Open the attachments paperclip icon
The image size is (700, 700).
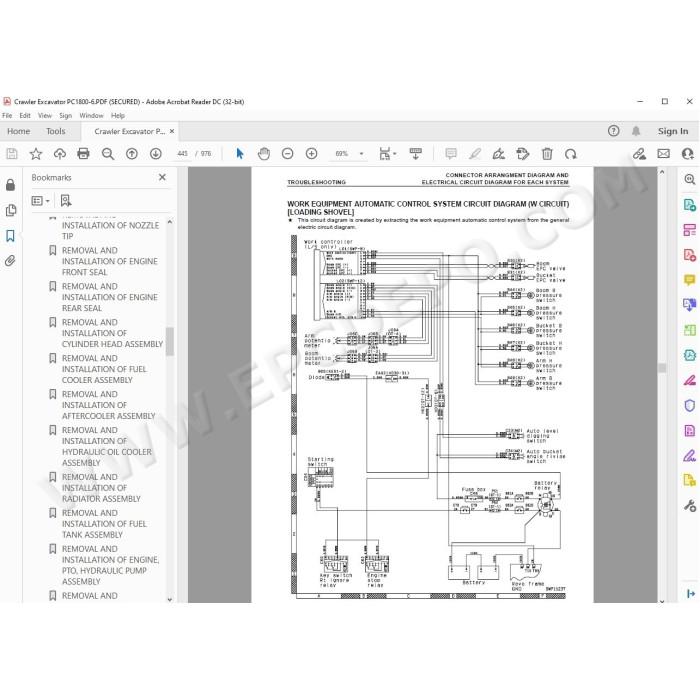pos(10,261)
